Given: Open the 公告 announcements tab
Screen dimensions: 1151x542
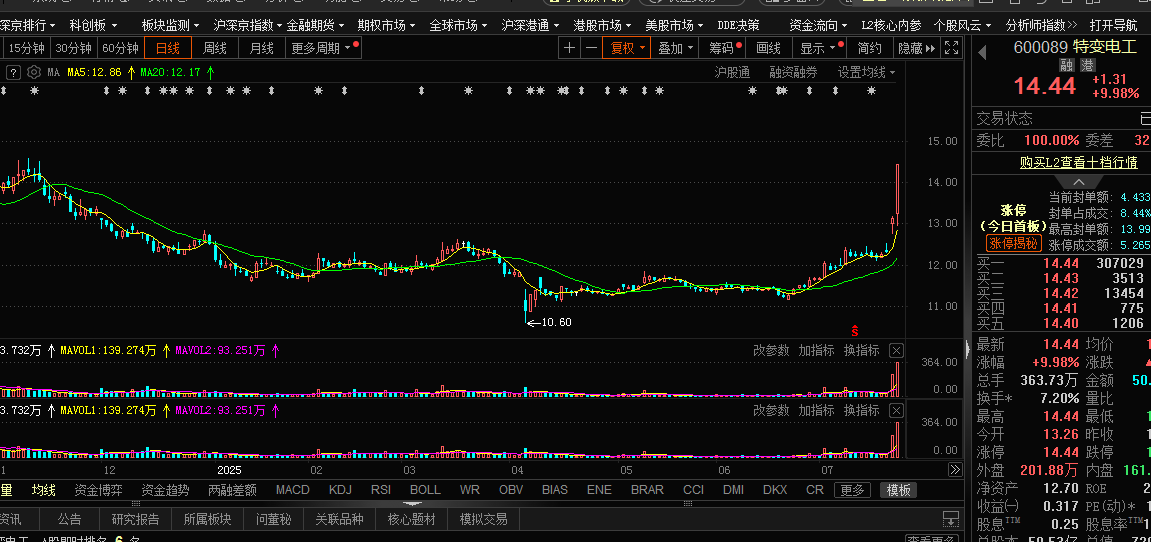Looking at the screenshot, I should tap(70, 519).
